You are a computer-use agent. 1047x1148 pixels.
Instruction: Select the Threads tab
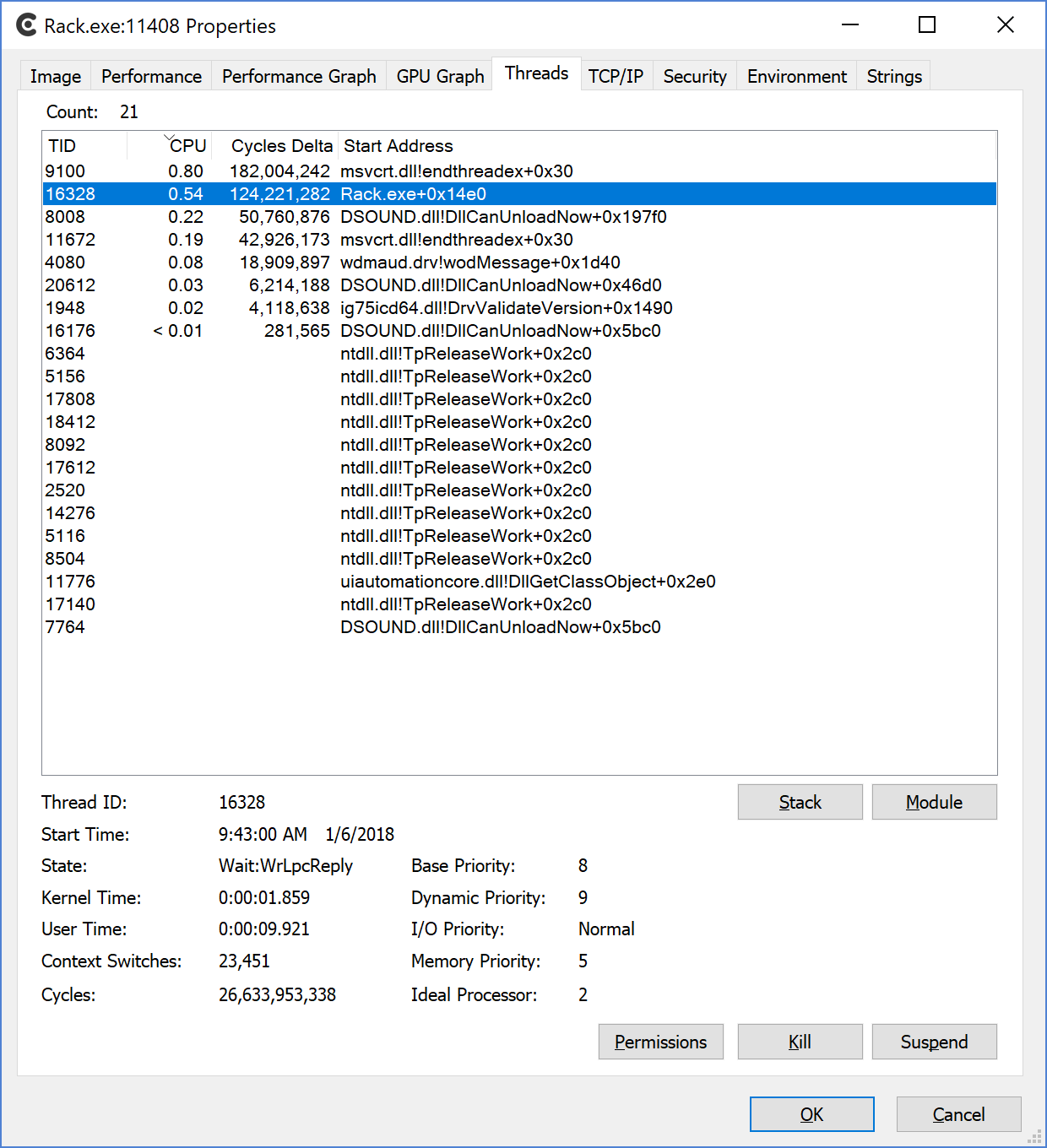536,73
